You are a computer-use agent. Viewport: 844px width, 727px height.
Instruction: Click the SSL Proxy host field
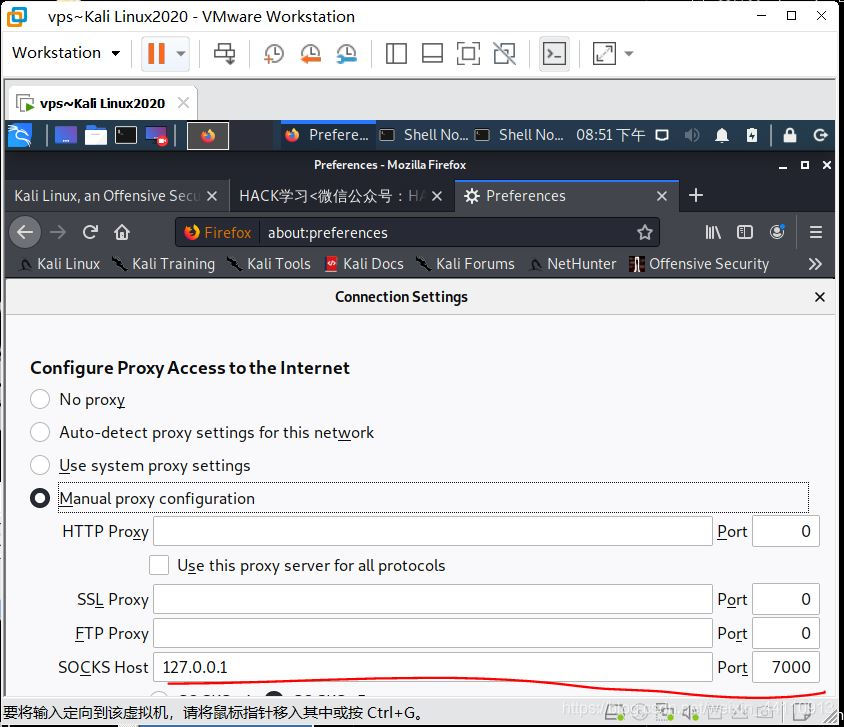[x=433, y=599]
